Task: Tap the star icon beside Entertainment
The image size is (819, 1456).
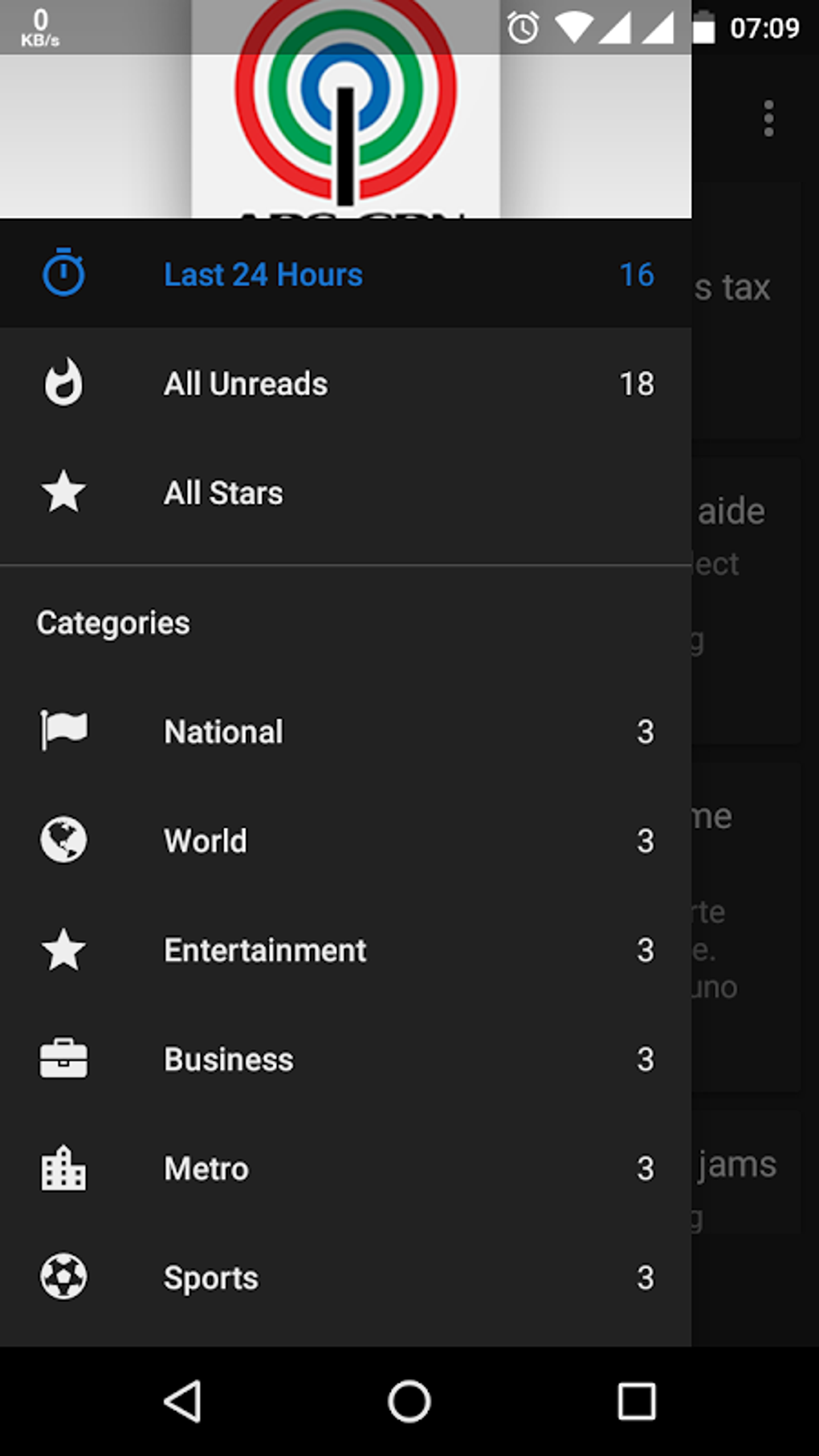Action: pos(63,949)
